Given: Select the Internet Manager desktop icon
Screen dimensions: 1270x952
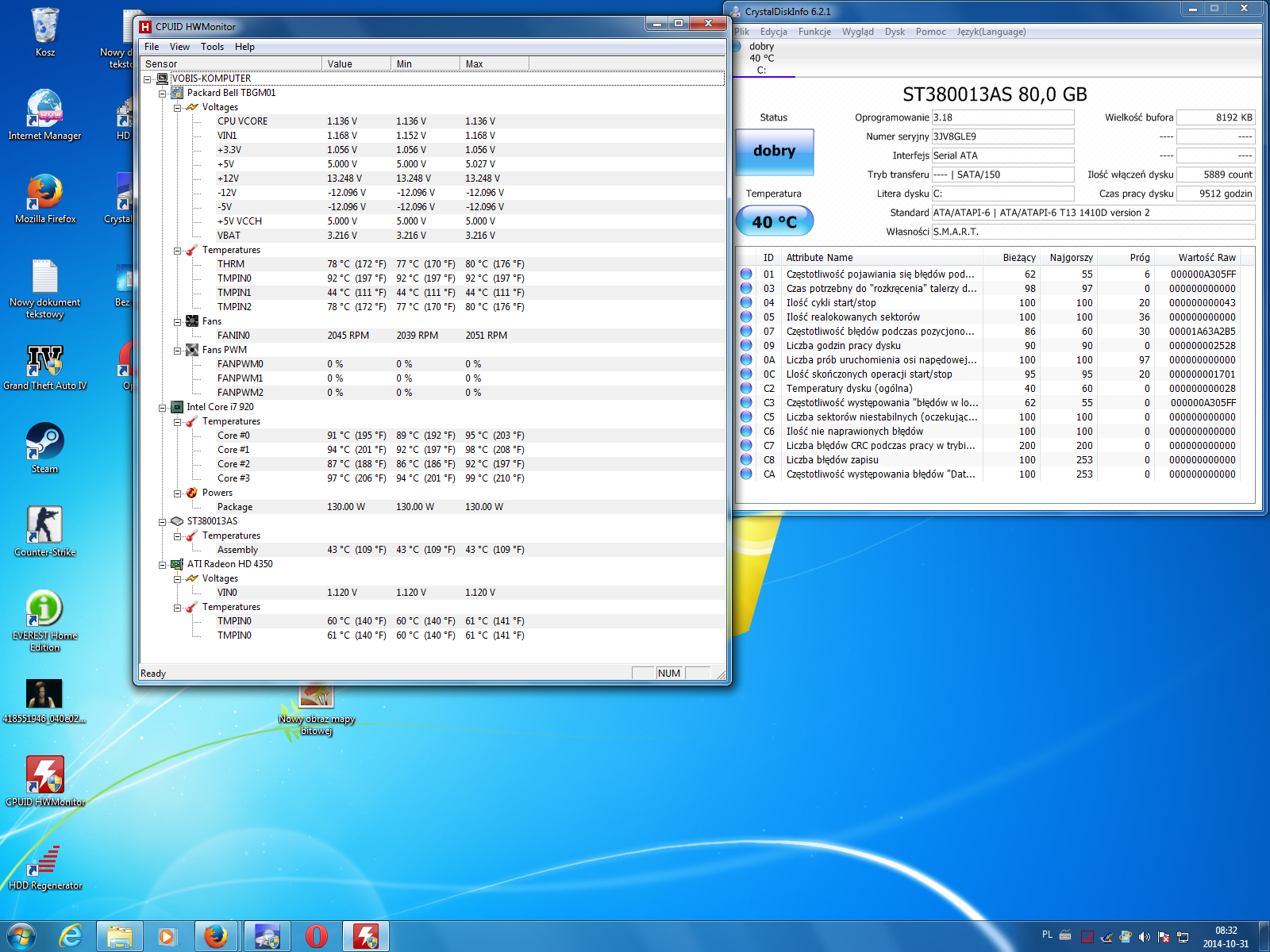Looking at the screenshot, I should click(x=45, y=115).
